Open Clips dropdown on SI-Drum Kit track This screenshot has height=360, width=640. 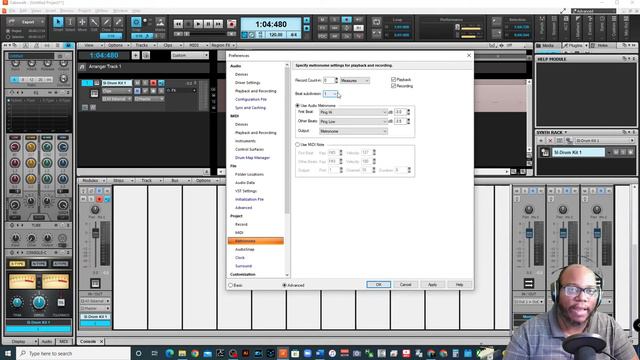click(117, 91)
